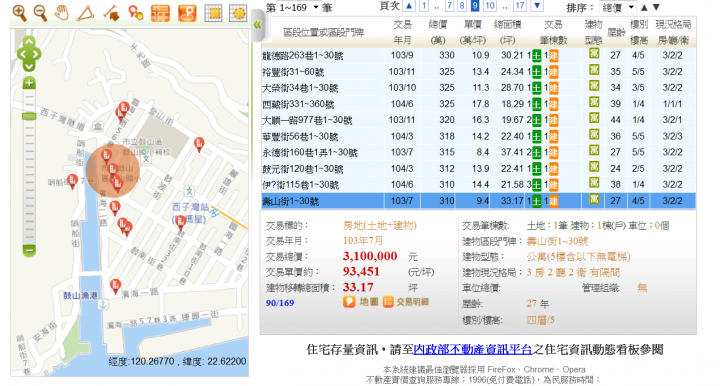Select the circle area selection tool
720x386 pixels.
click(x=238, y=13)
